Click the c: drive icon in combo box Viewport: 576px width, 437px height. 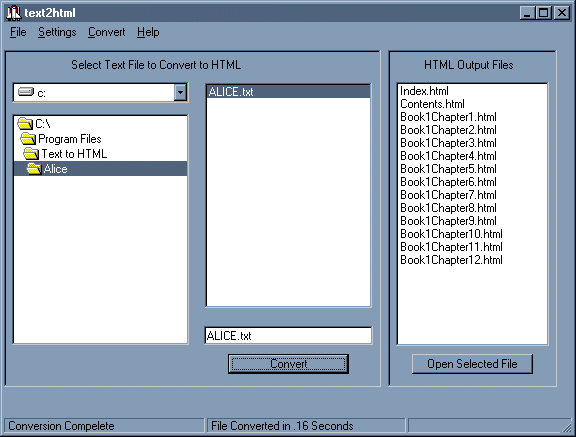[26, 92]
